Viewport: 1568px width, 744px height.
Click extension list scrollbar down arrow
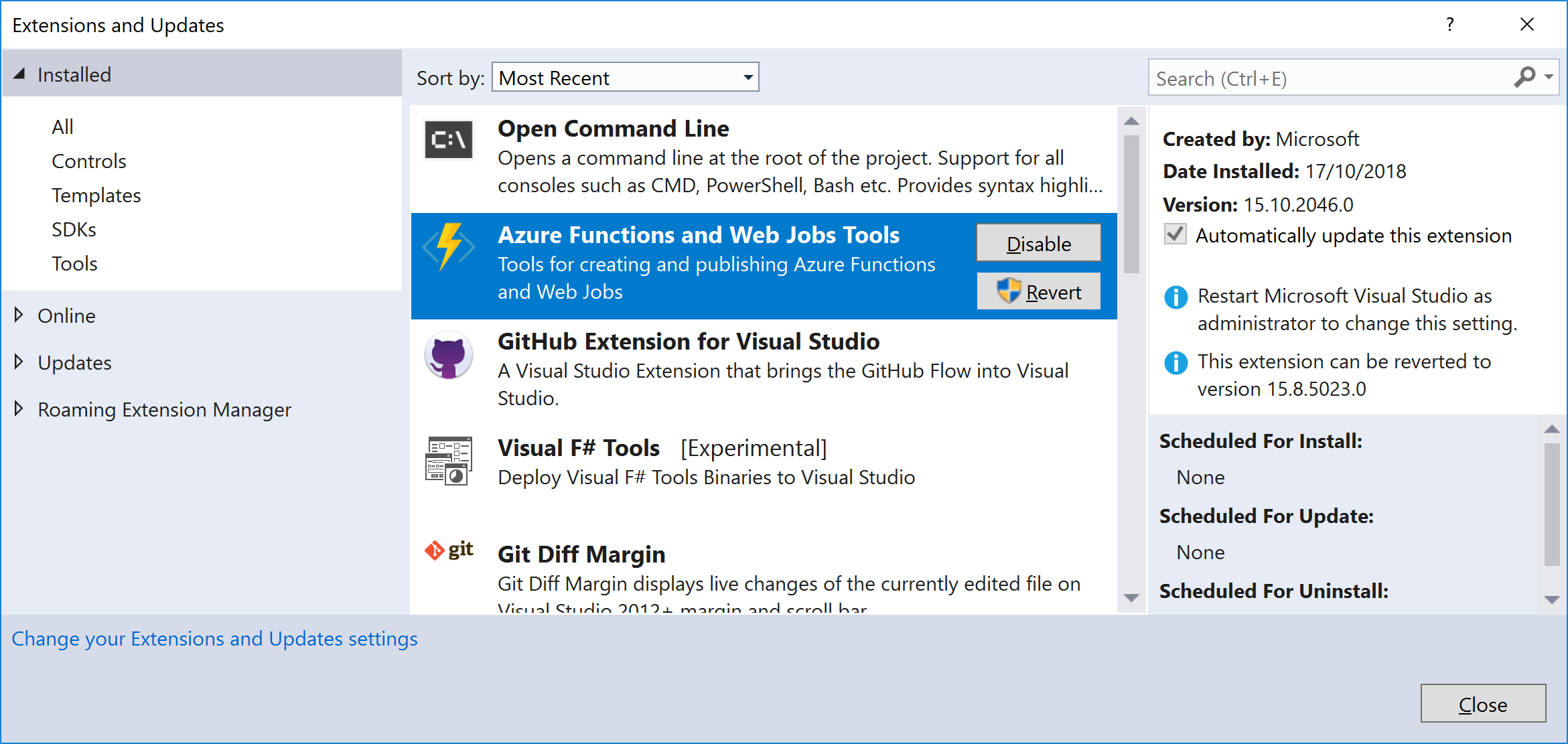[1131, 597]
